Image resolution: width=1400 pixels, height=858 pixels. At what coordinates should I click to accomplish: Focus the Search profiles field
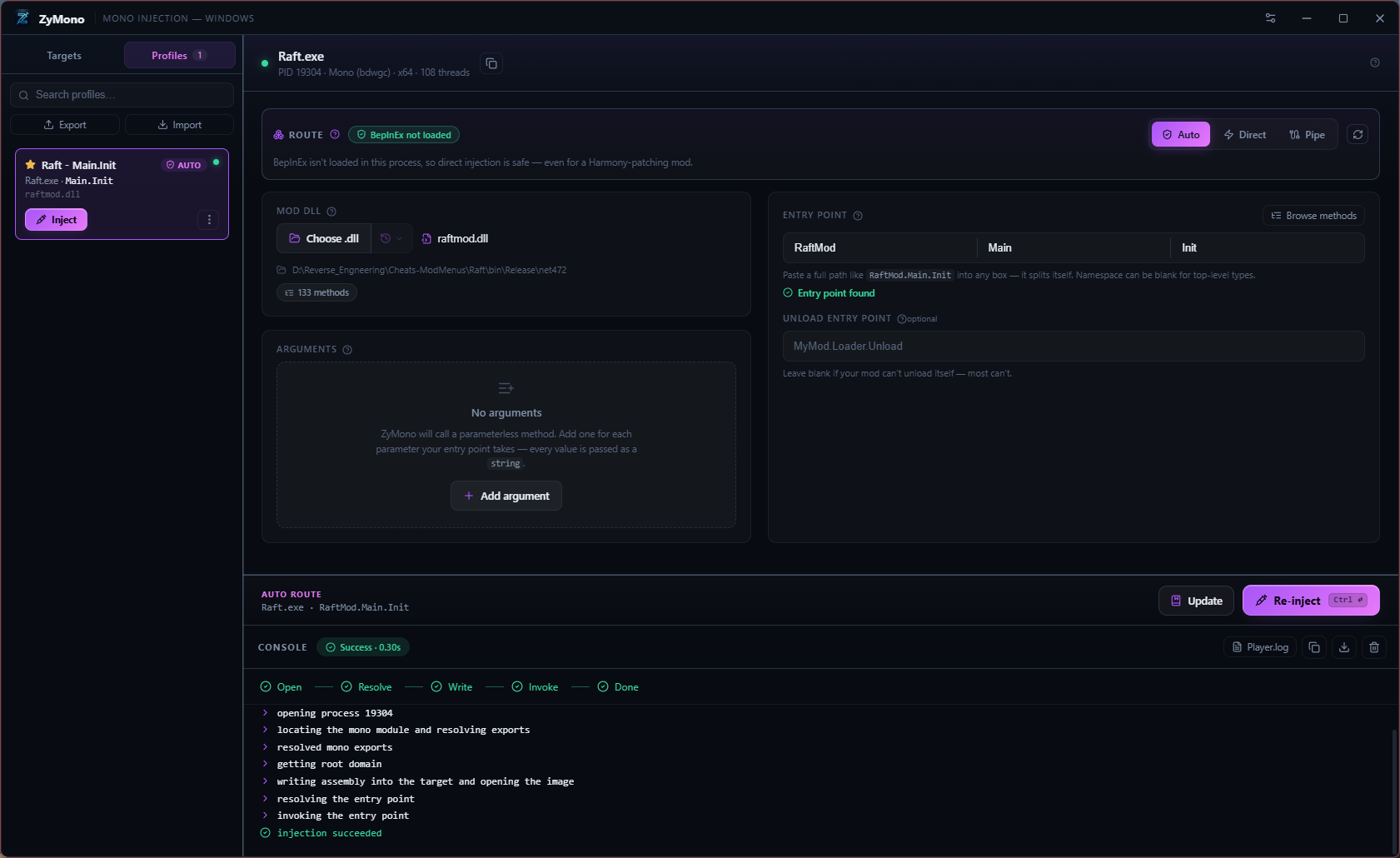(x=122, y=95)
